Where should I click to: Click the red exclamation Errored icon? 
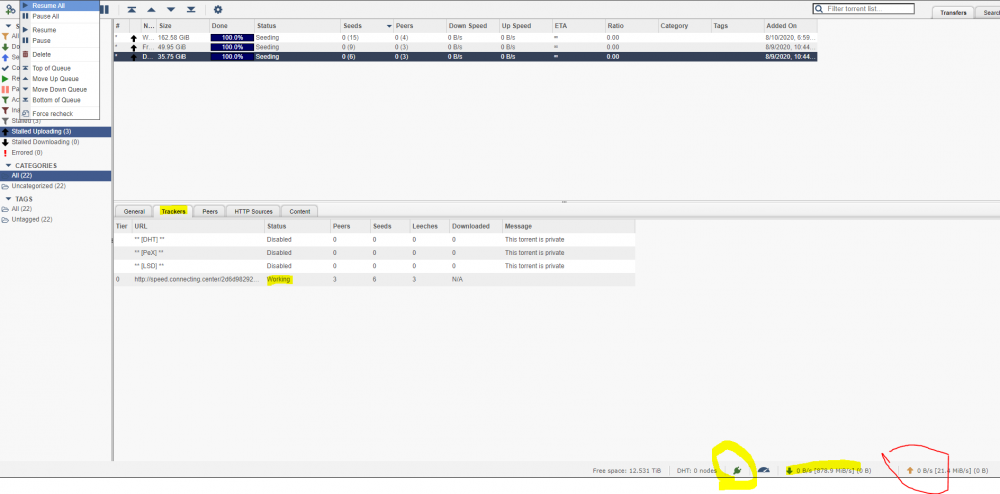(x=5, y=153)
